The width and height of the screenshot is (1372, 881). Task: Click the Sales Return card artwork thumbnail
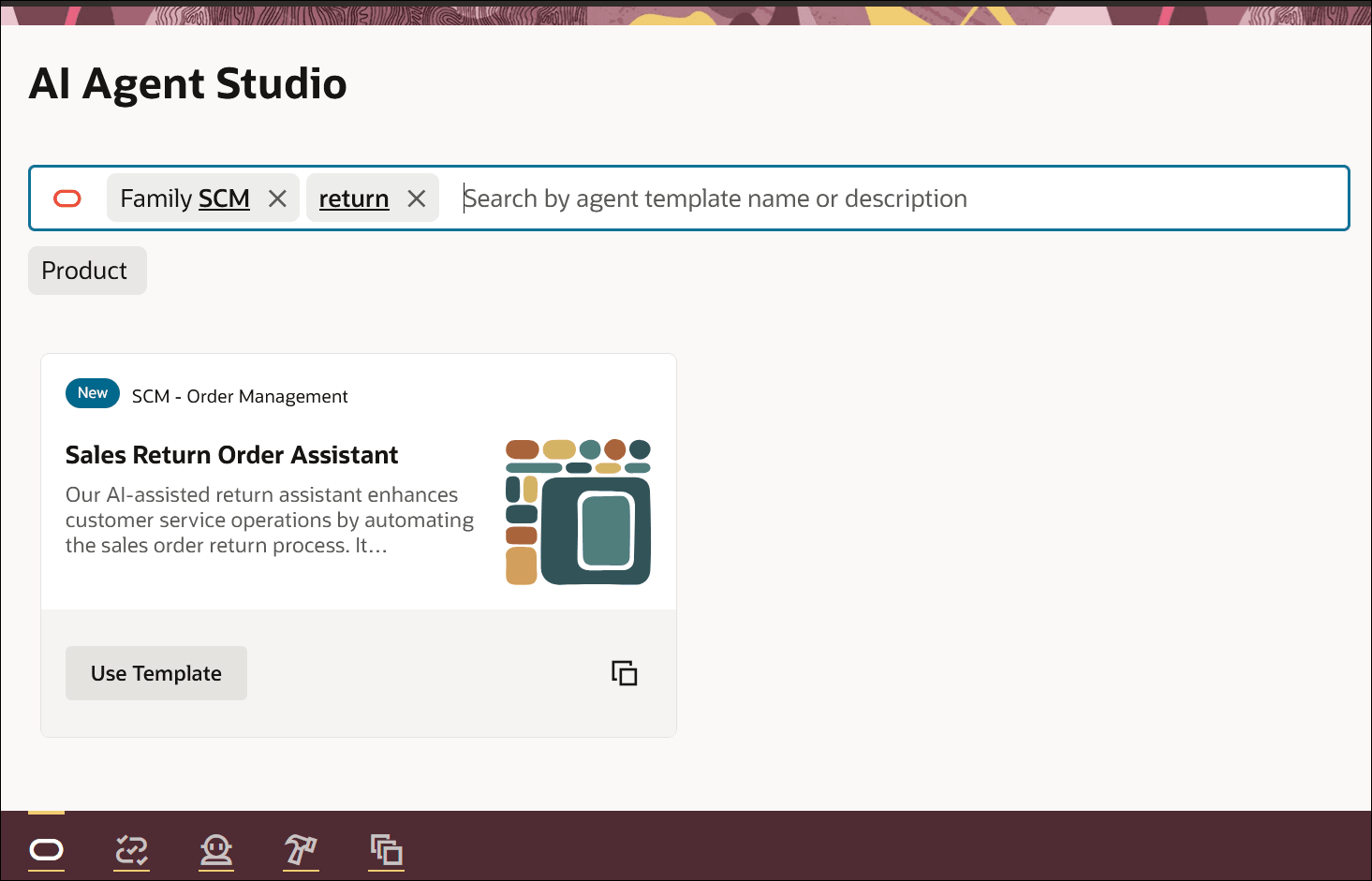tap(578, 511)
